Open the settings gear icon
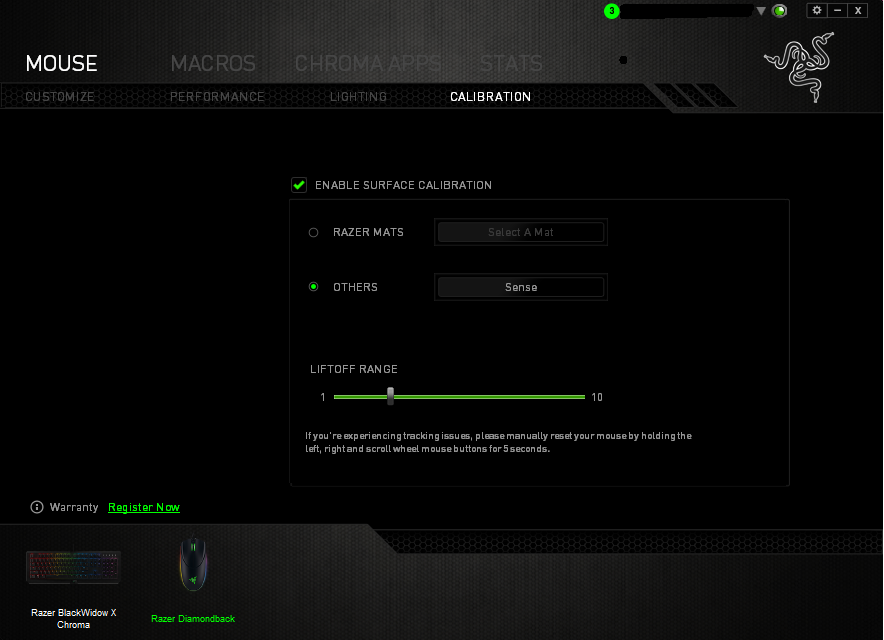 817,10
